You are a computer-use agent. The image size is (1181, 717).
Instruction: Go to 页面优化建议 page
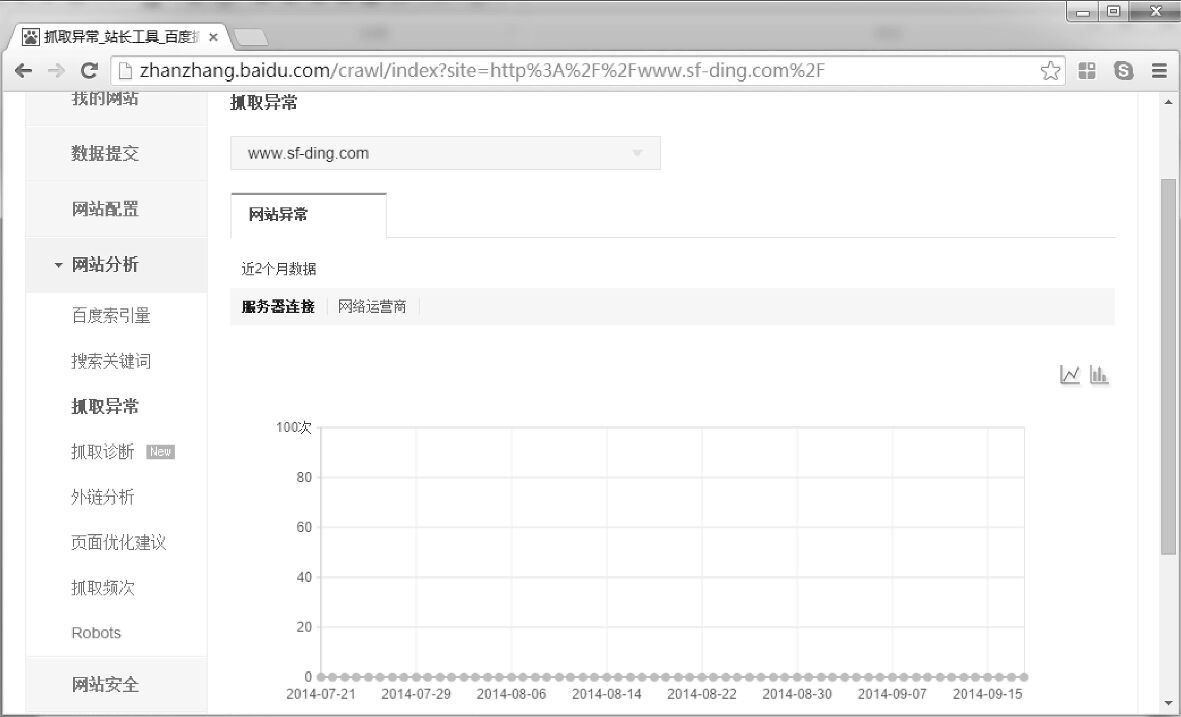[x=118, y=542]
